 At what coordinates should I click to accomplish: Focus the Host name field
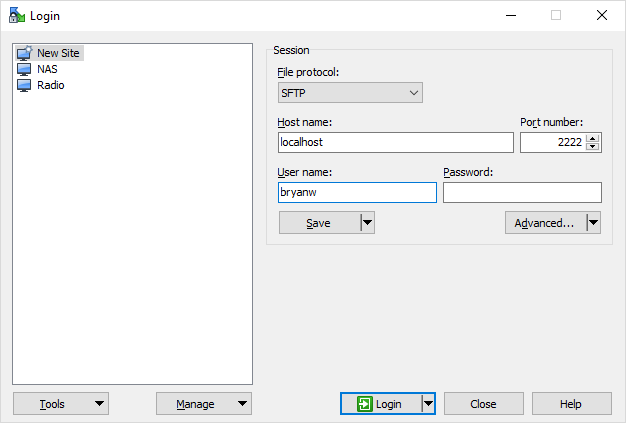coord(395,143)
